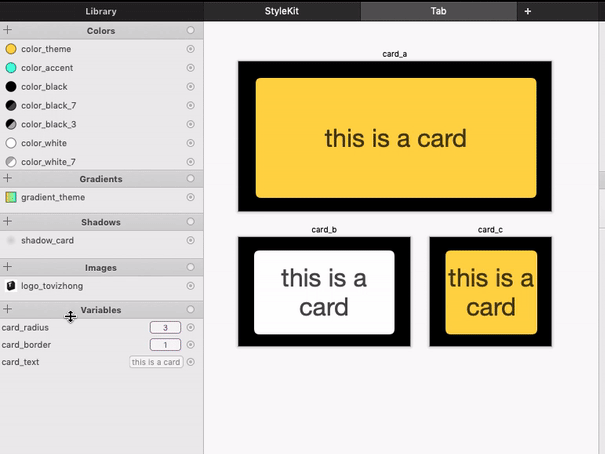
Task: Toggle the circle button in Variables header
Action: click(x=190, y=310)
